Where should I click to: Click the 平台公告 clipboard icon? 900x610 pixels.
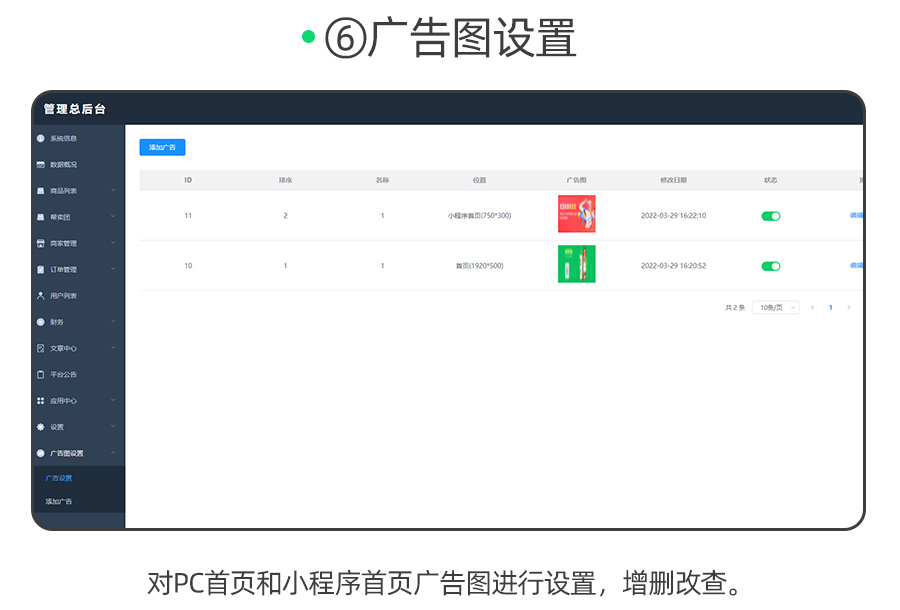click(x=41, y=374)
